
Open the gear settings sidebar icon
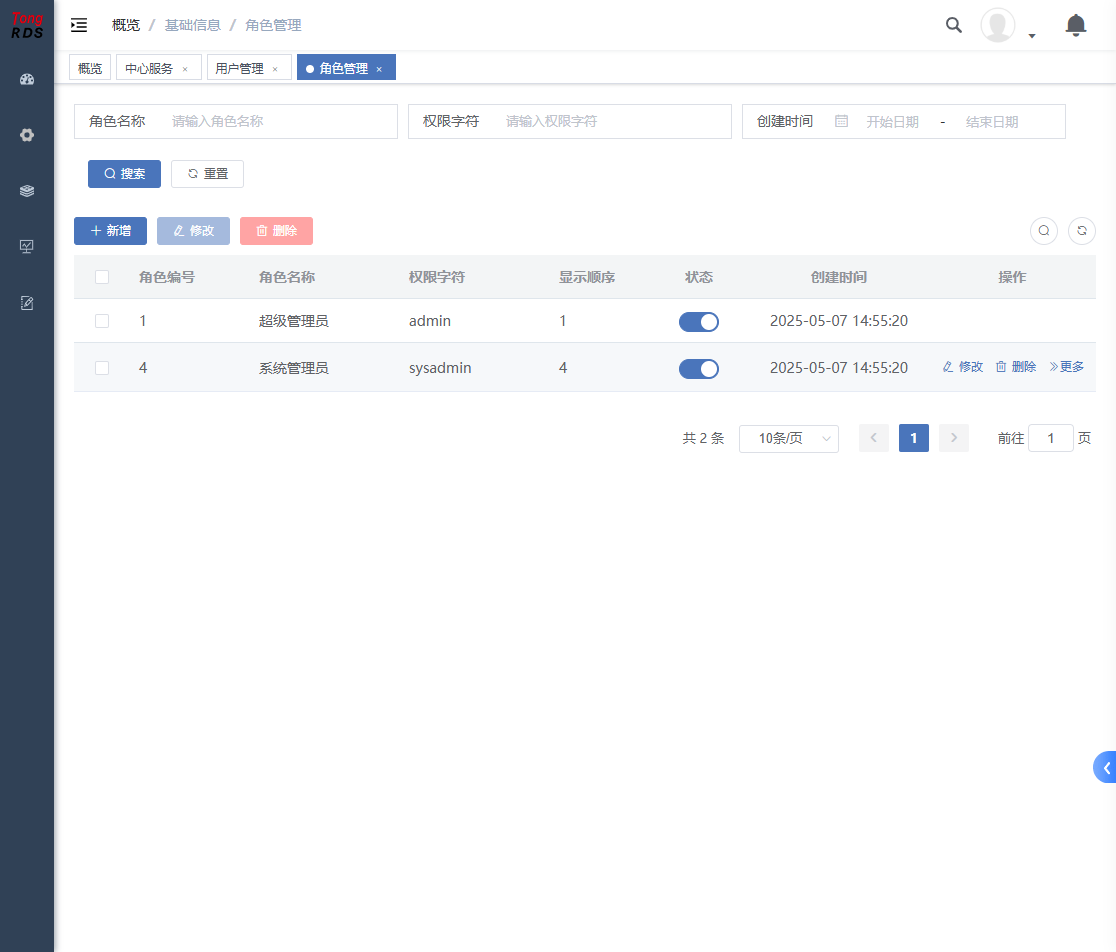point(27,135)
